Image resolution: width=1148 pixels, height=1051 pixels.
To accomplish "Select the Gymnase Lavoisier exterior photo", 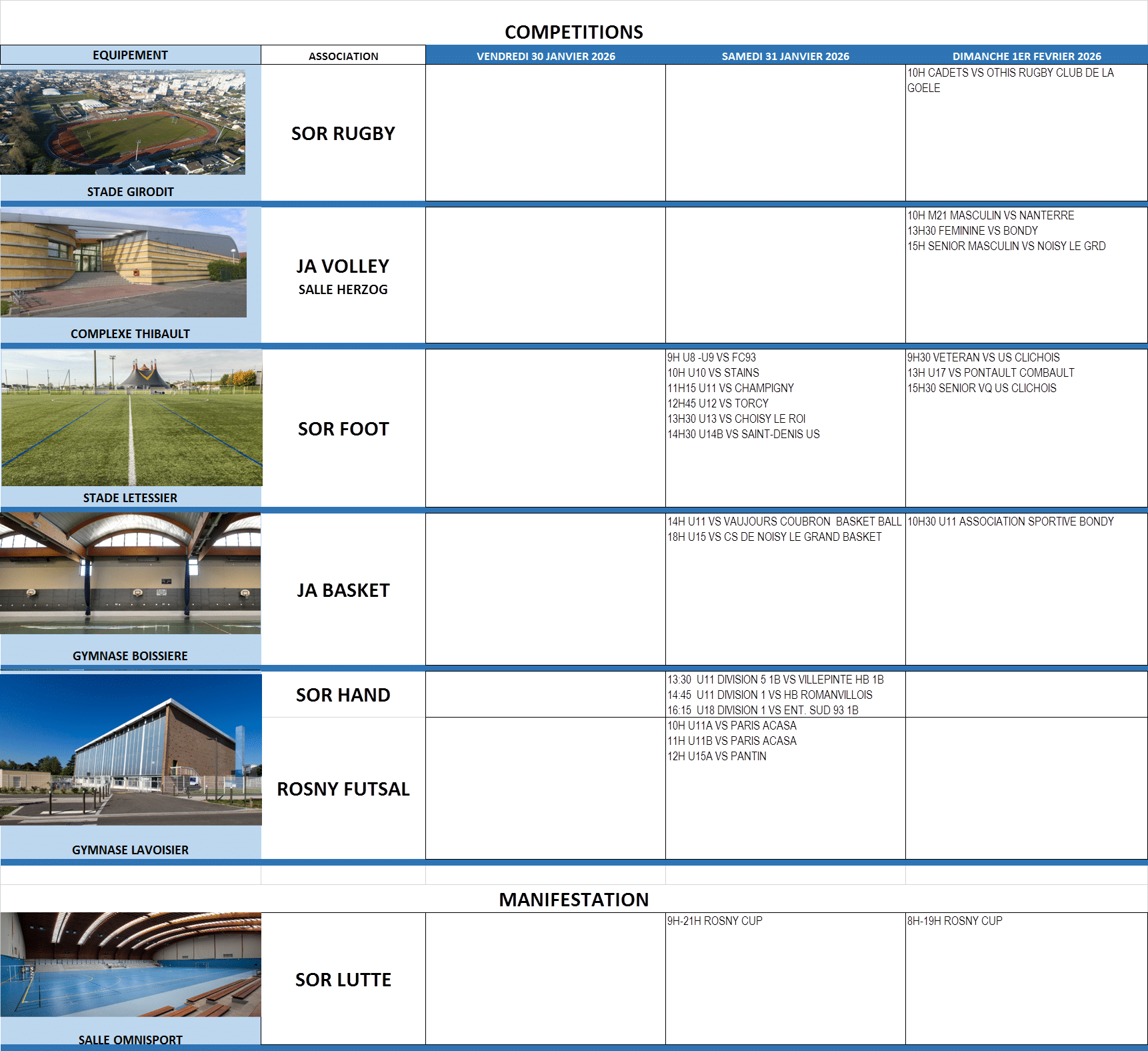I will point(131,750).
